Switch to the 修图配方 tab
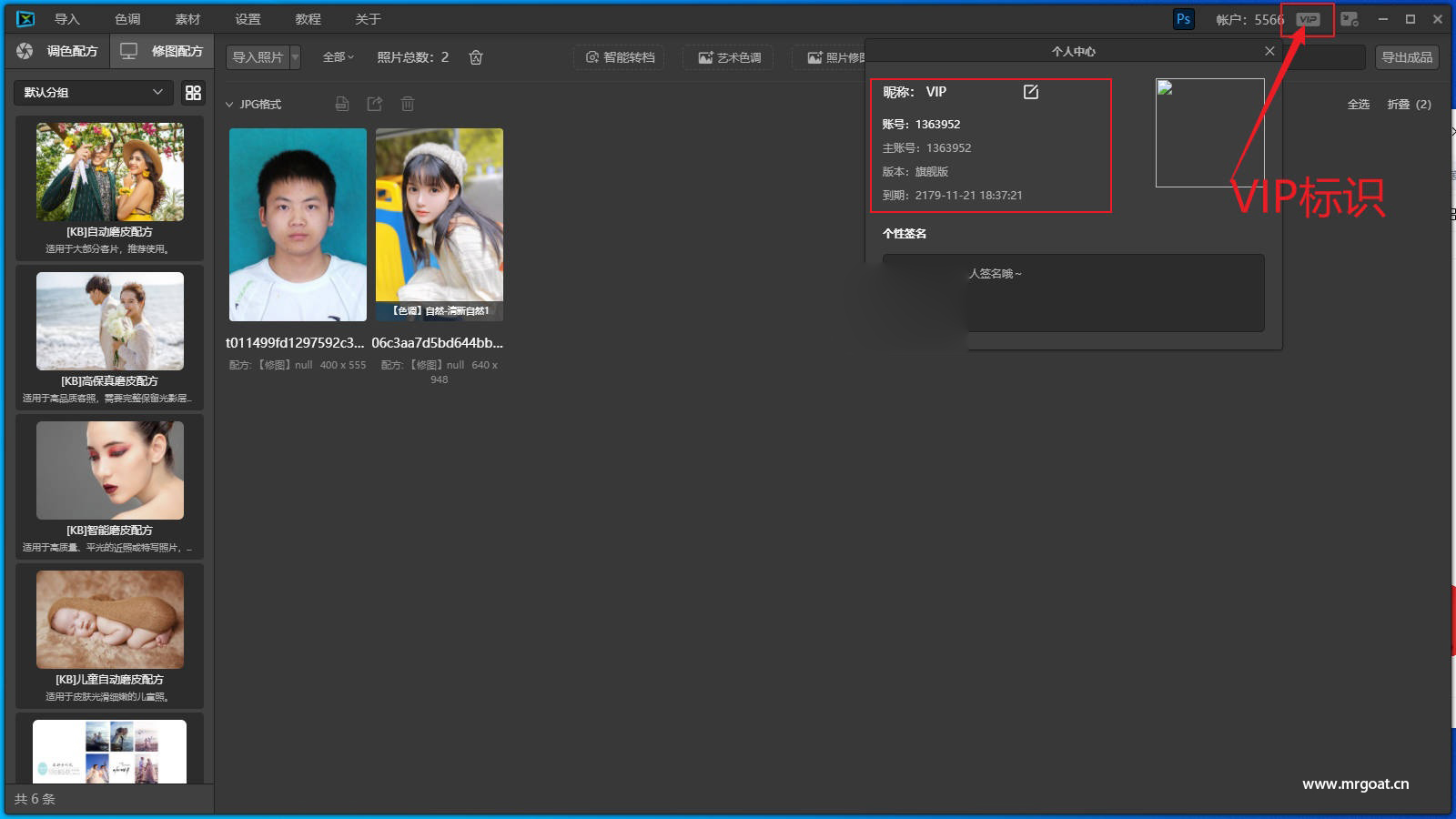 pyautogui.click(x=162, y=51)
